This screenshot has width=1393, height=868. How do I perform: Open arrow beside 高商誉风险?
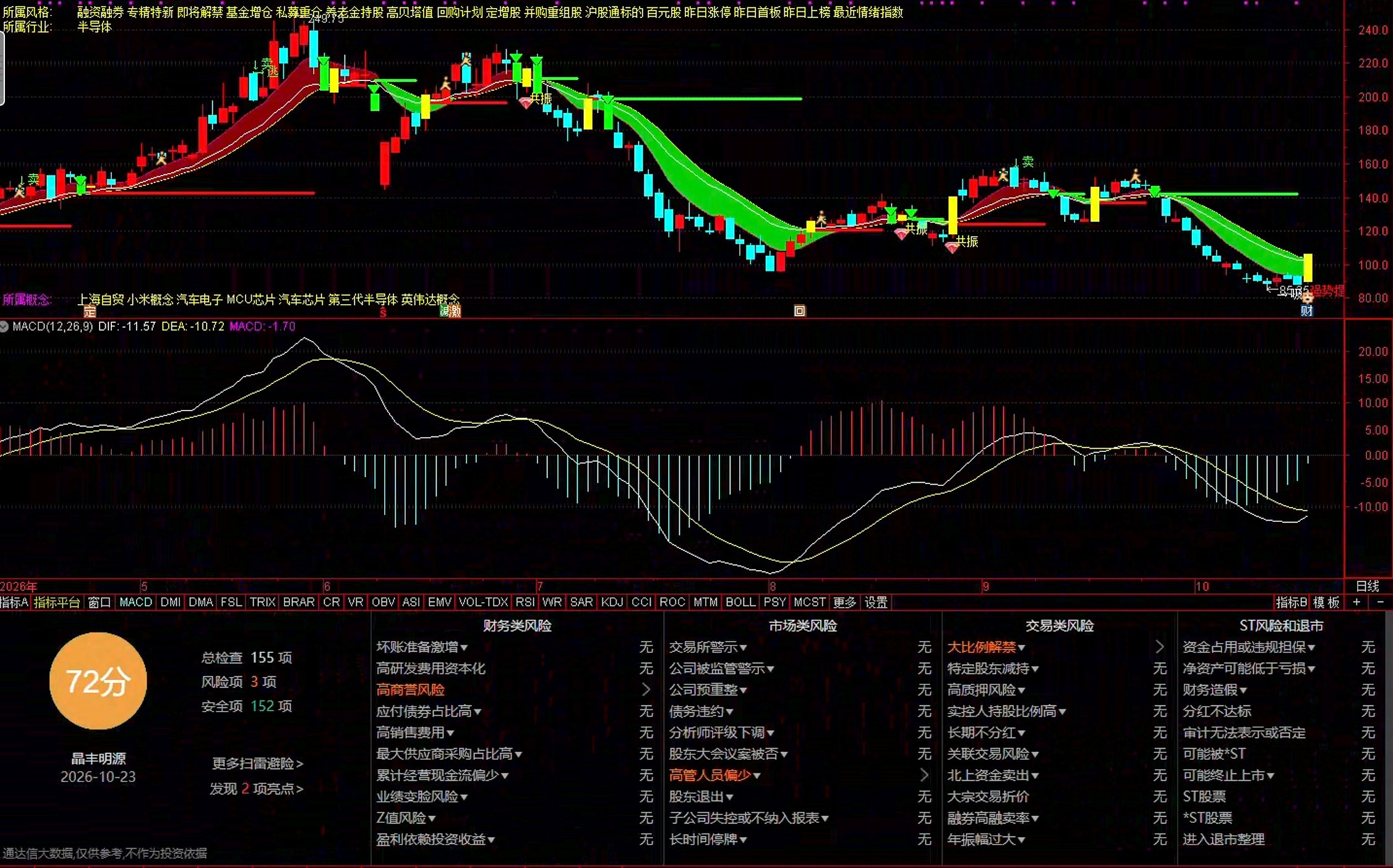point(646,689)
